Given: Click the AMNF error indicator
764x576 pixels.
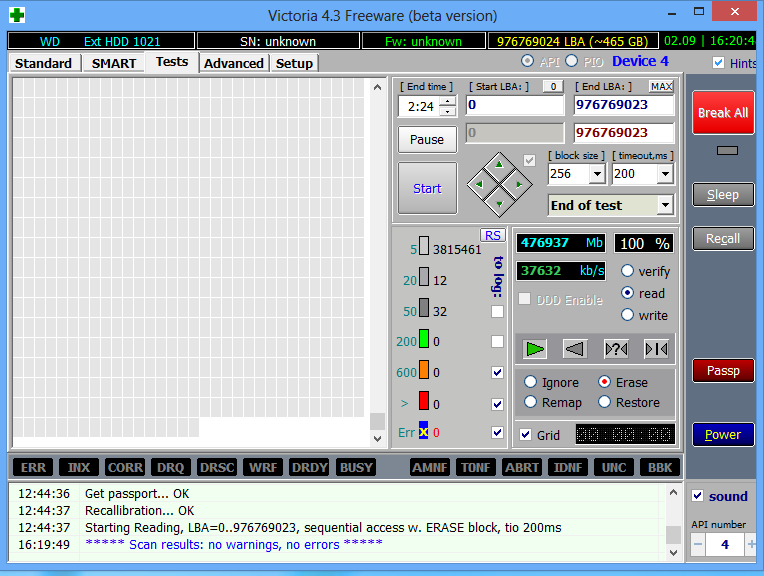Looking at the screenshot, I should (430, 467).
